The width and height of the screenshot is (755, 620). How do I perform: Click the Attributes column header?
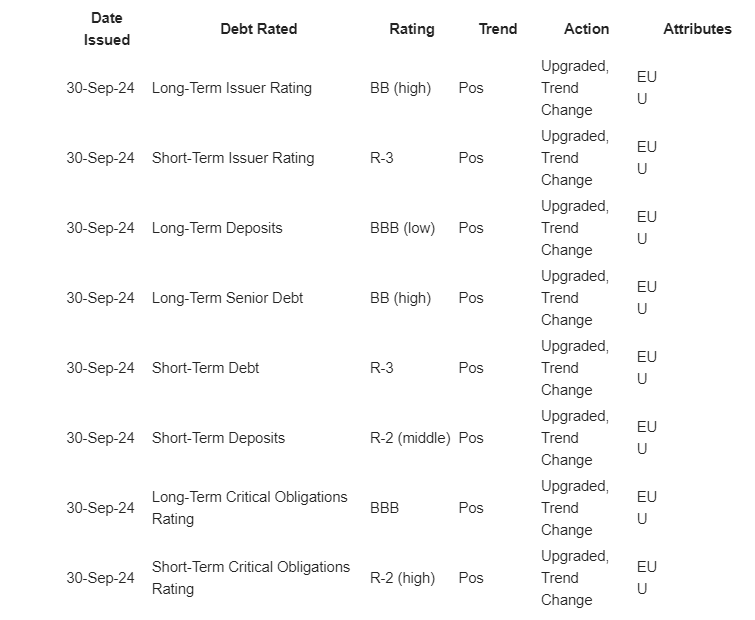click(x=697, y=29)
